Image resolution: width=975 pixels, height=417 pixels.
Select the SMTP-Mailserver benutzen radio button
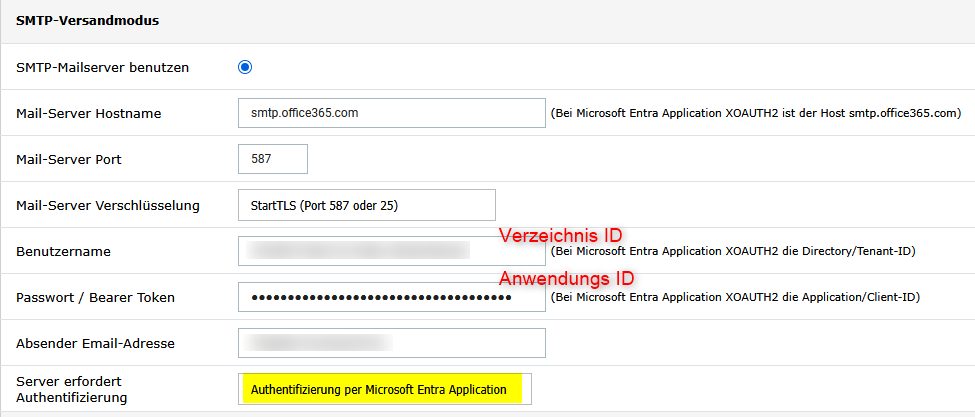[245, 68]
